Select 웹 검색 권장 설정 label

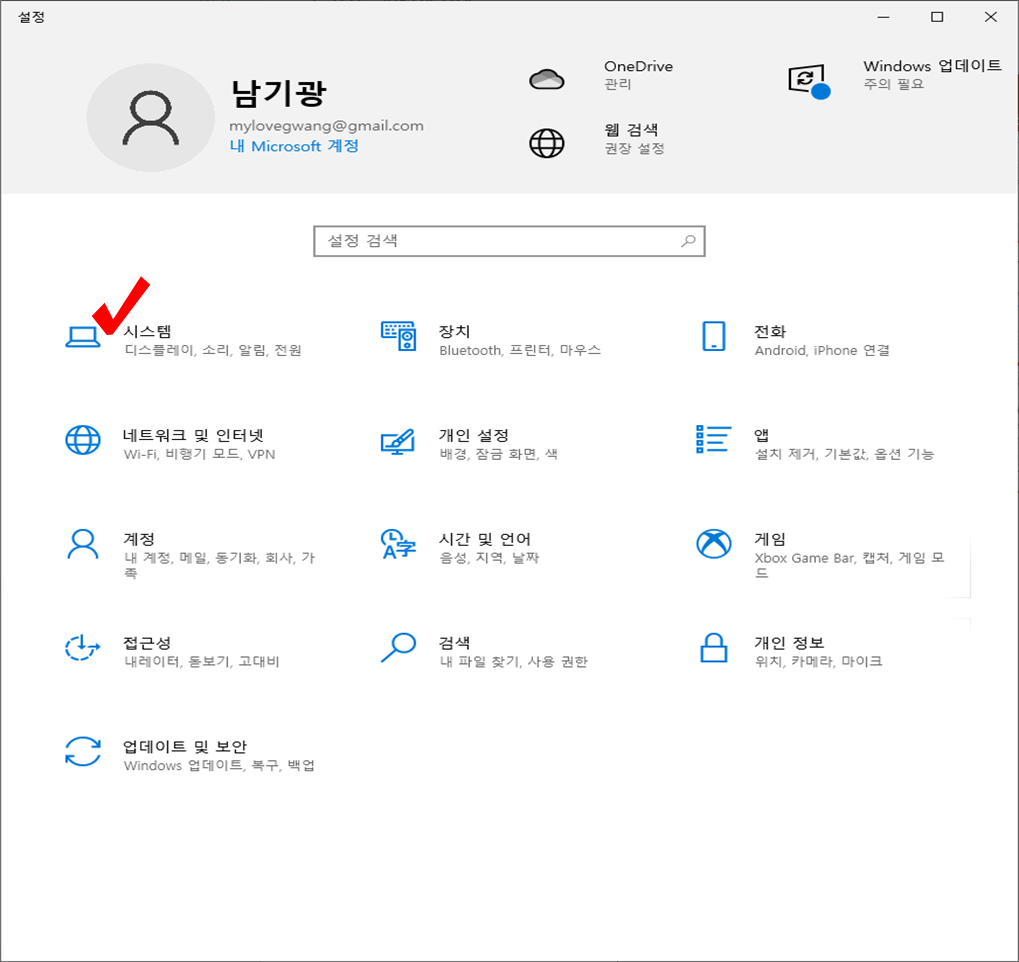[x=634, y=148]
